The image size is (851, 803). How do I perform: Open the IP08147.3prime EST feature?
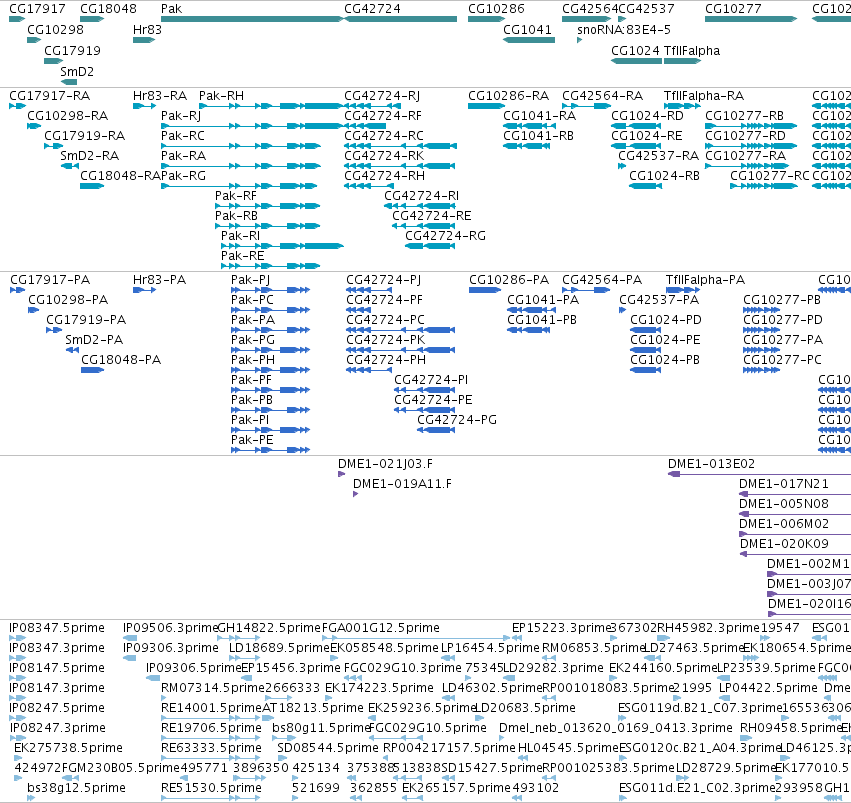pos(17,698)
